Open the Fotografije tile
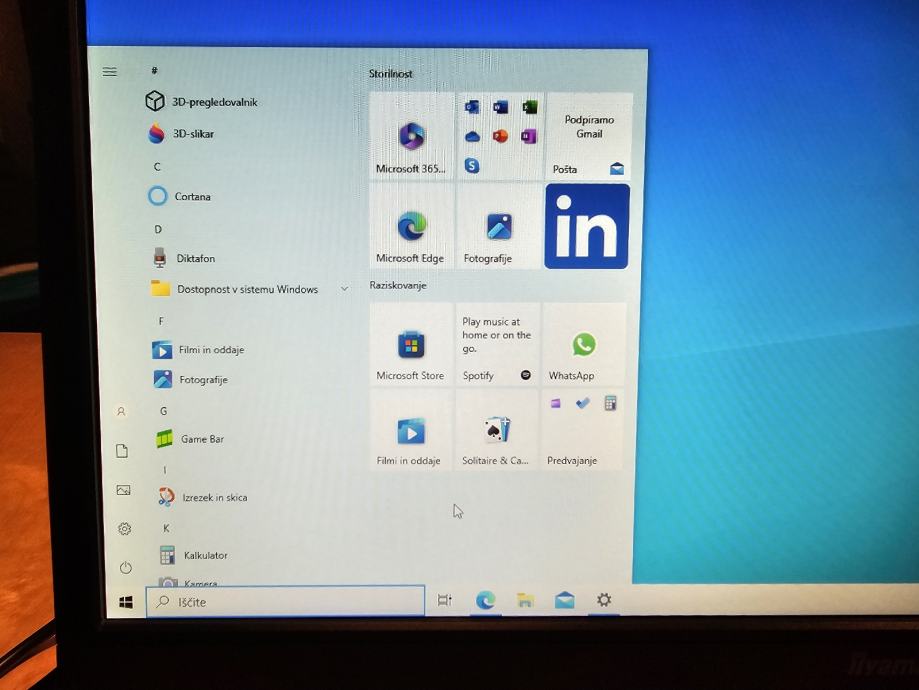Screen dimensions: 919x690 tap(499, 226)
